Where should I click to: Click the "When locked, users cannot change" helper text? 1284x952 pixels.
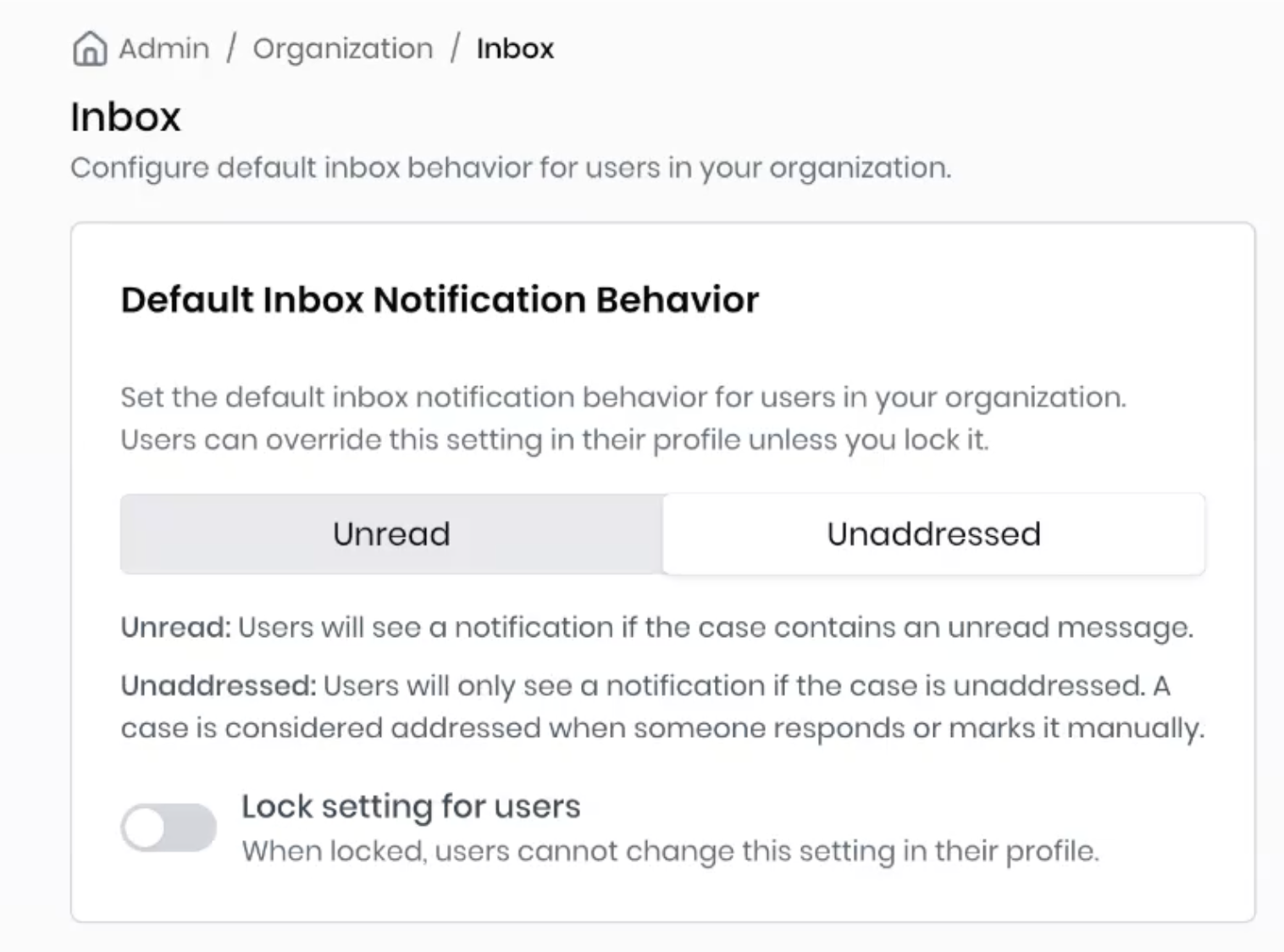click(670, 851)
